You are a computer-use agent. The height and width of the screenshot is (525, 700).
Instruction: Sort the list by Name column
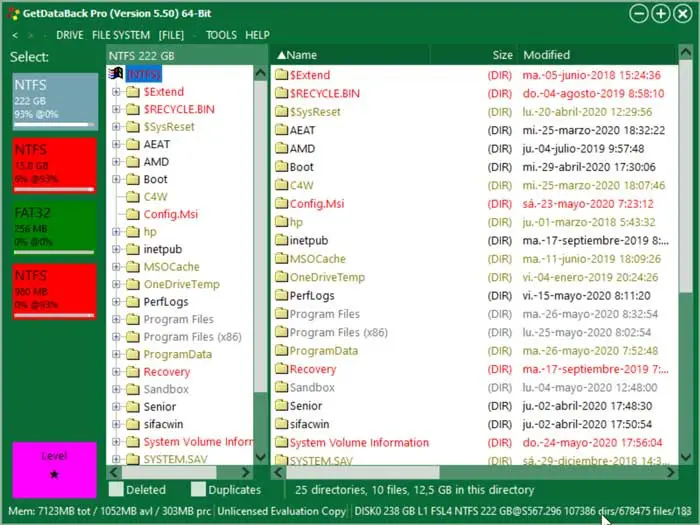(350, 55)
